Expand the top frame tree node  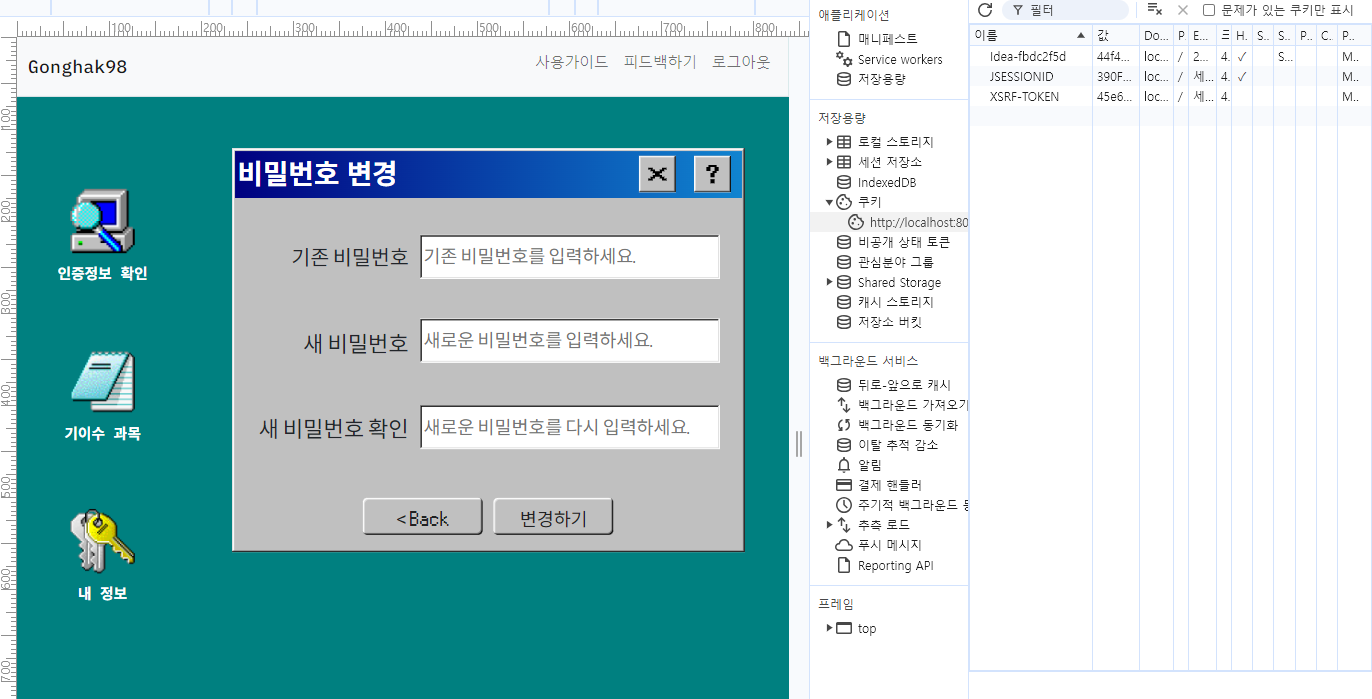pos(830,628)
